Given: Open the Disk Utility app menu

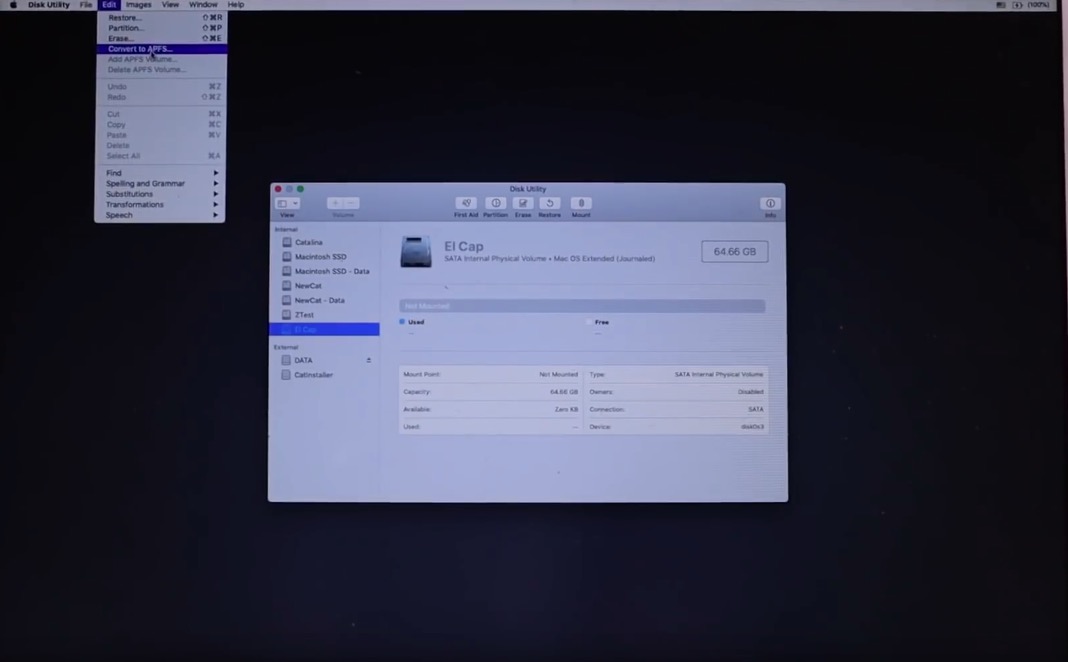Looking at the screenshot, I should click(x=48, y=5).
